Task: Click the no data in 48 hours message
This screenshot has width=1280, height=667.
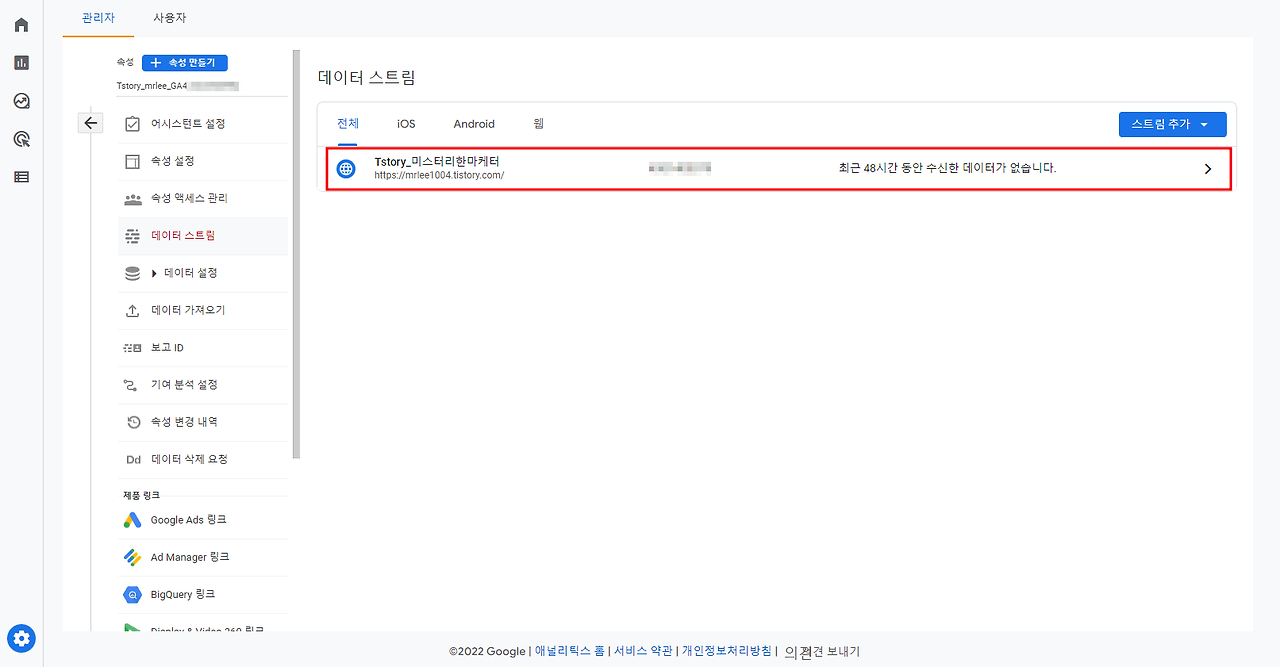Action: [x=947, y=168]
